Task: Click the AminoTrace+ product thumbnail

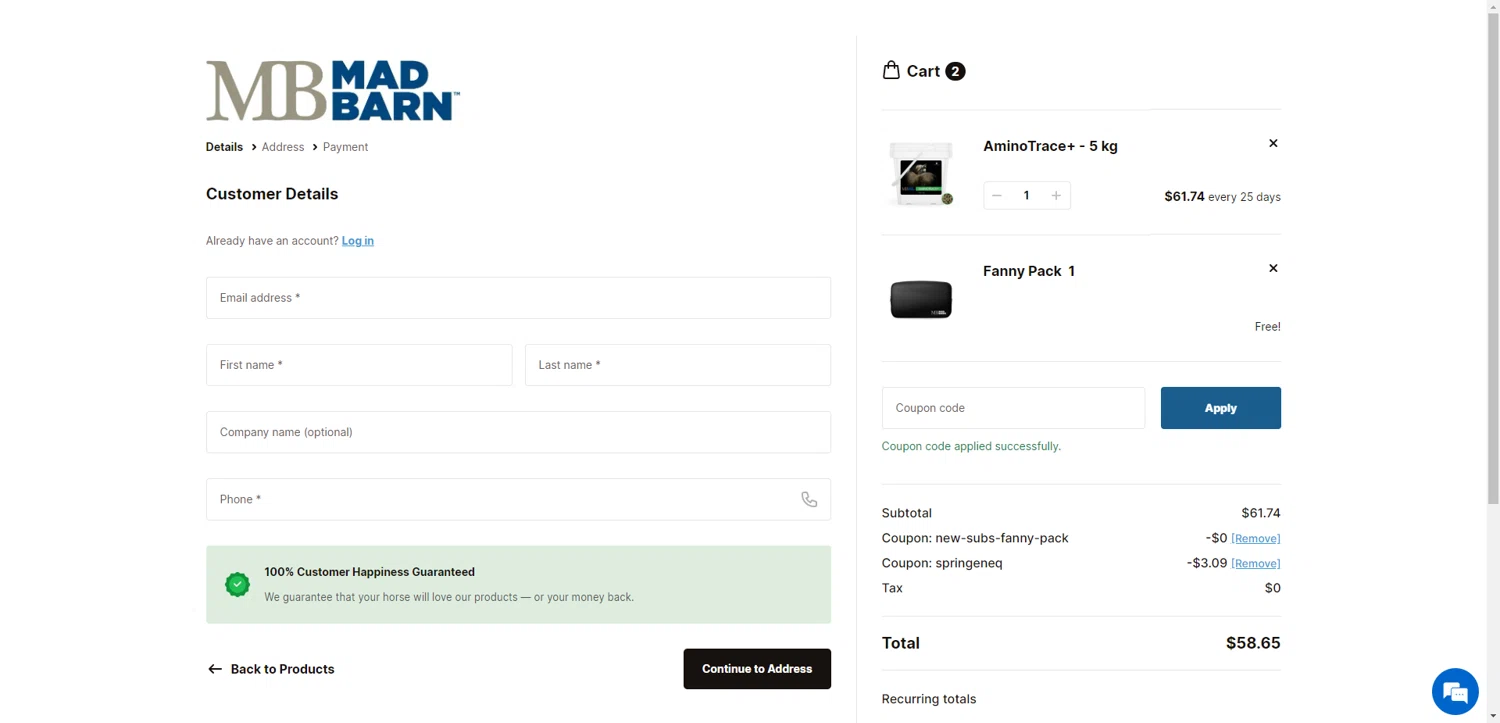Action: click(x=921, y=173)
